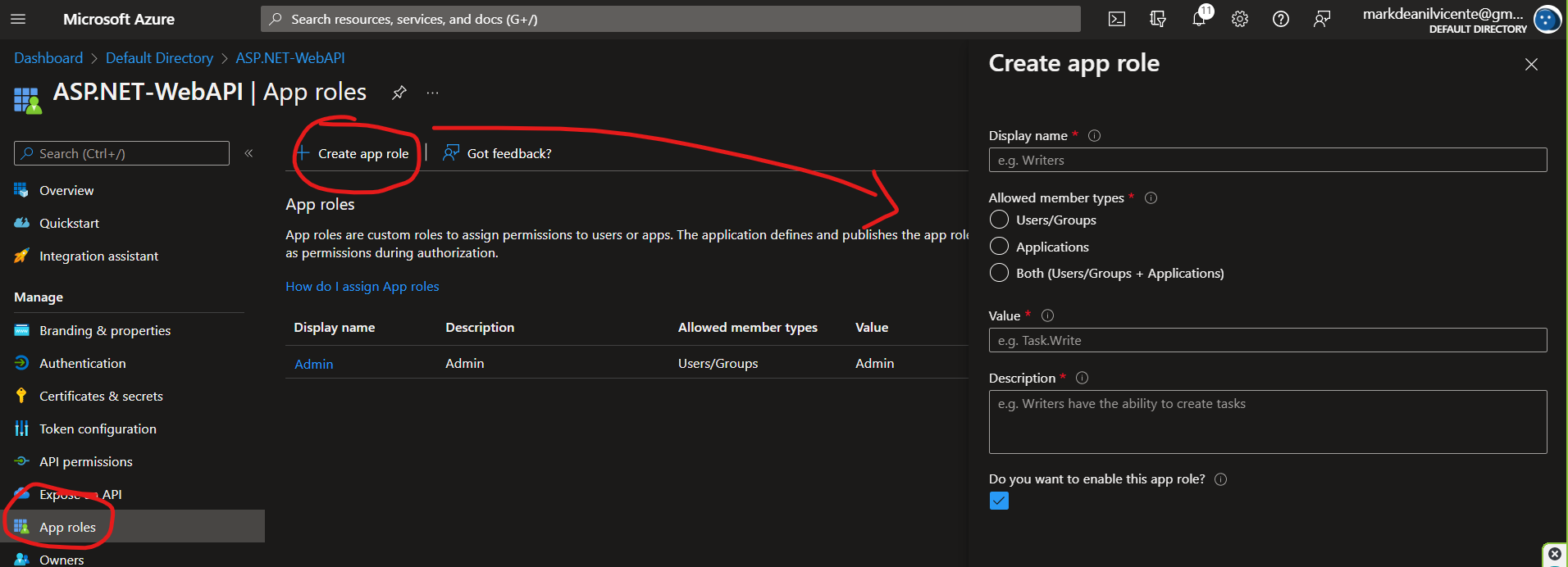Select Both (Users/Groups + Applications) option
The image size is (1568, 567).
[999, 272]
